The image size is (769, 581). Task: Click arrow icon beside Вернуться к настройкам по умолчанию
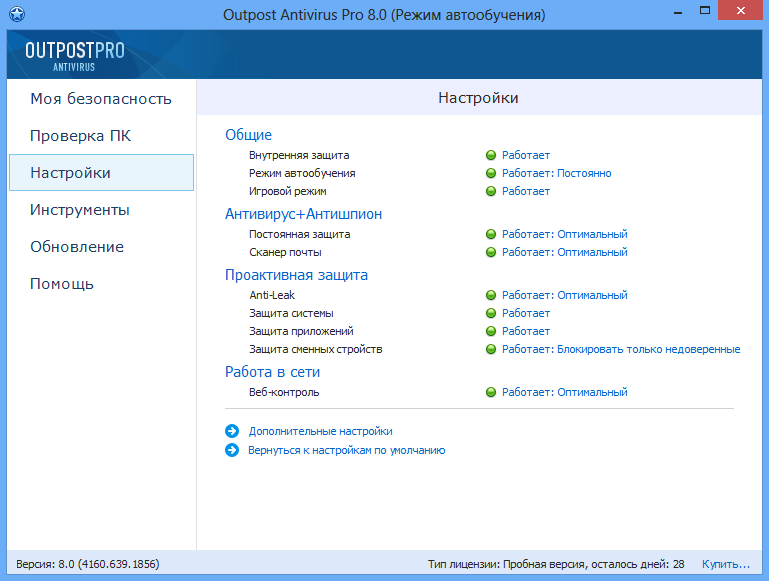(232, 450)
